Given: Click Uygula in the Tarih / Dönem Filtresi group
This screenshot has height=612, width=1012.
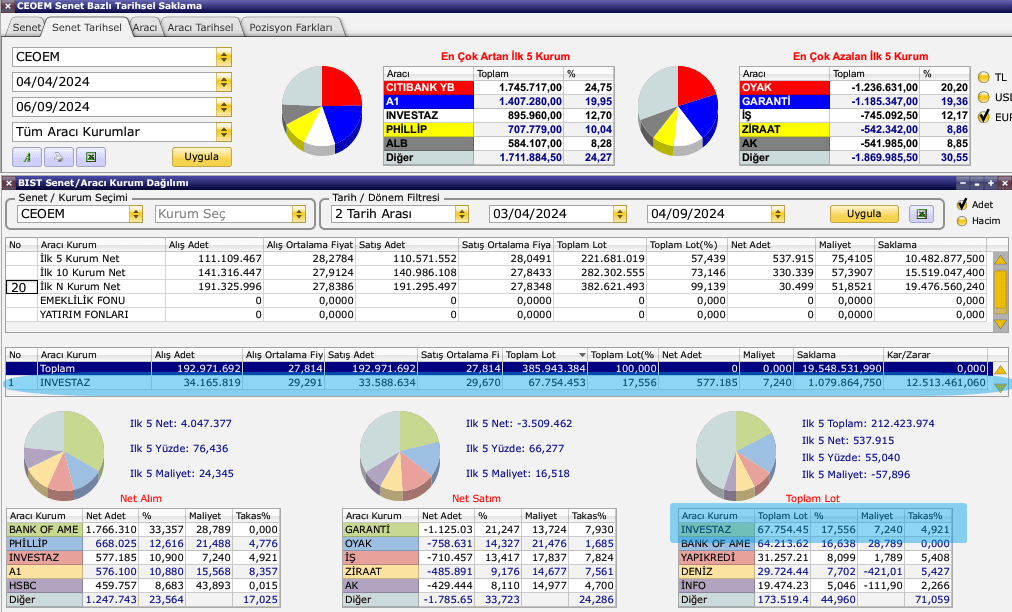Looking at the screenshot, I should coord(864,214).
